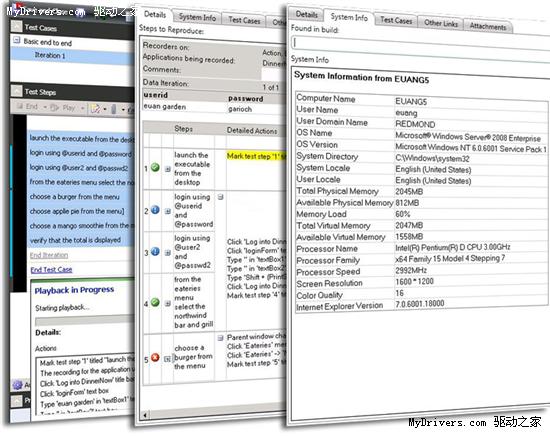
Task: Collapse the Basic end to end tree node
Action: click(16, 41)
